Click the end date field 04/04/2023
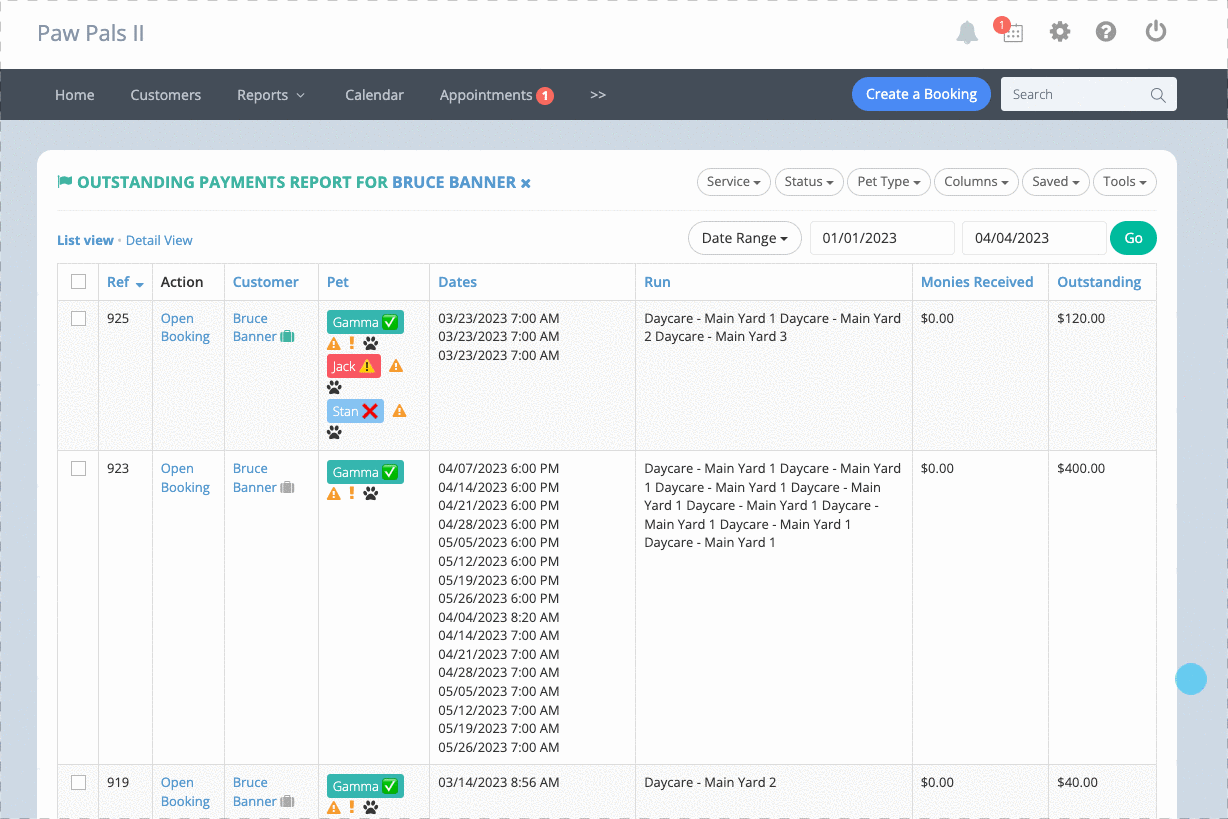The height and width of the screenshot is (819, 1228). (1034, 238)
